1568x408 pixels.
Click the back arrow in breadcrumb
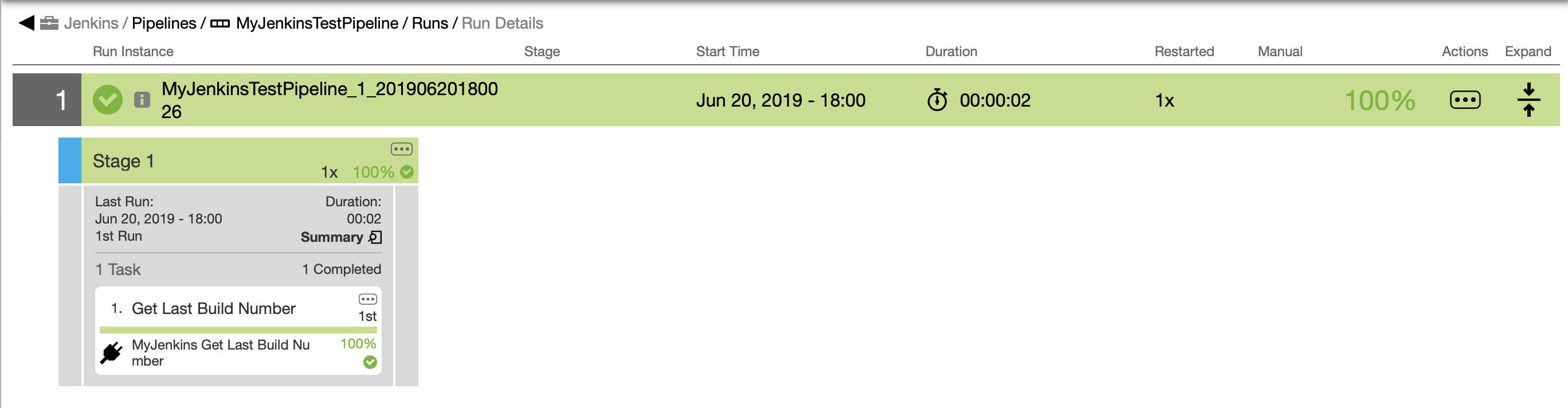click(26, 23)
